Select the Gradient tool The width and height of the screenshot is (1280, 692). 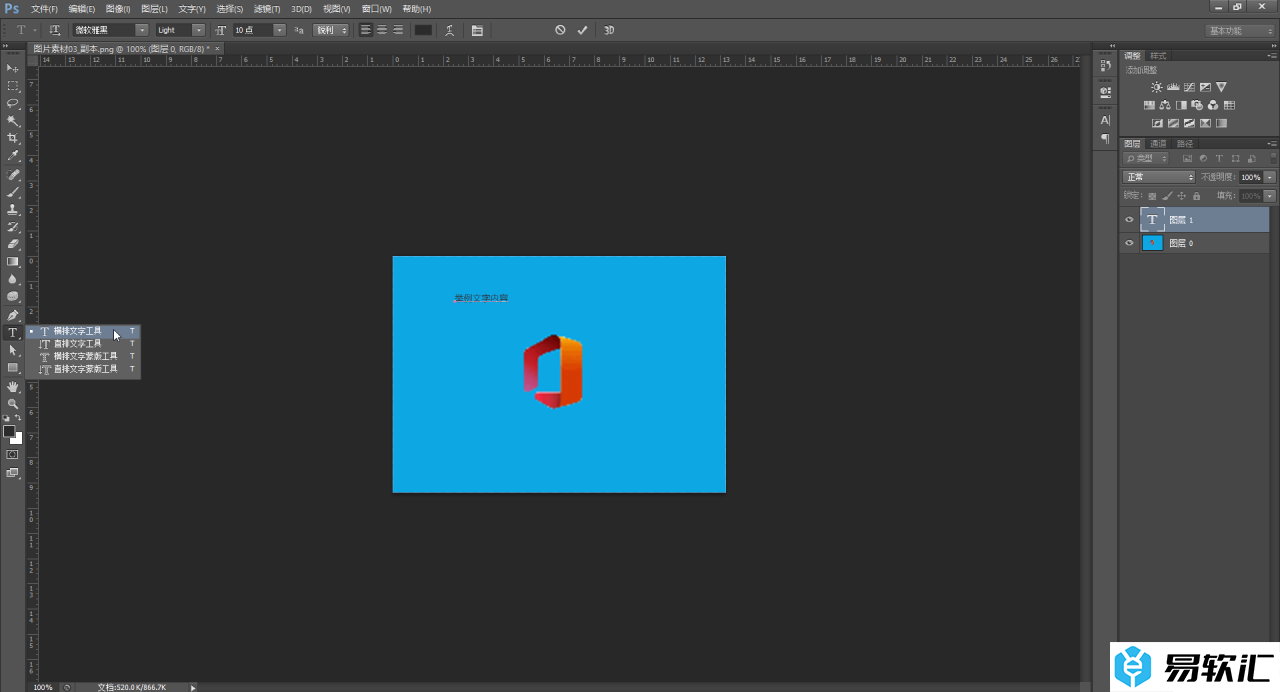coord(13,262)
